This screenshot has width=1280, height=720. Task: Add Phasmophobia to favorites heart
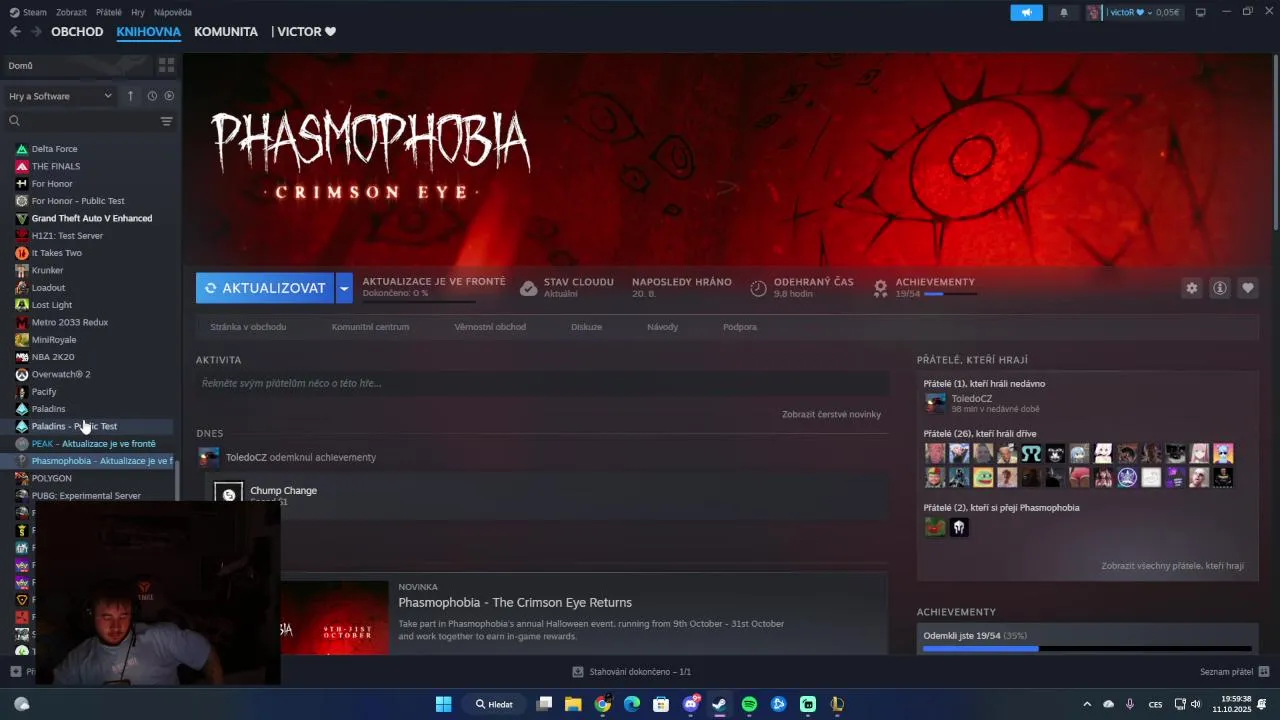pyautogui.click(x=1248, y=288)
